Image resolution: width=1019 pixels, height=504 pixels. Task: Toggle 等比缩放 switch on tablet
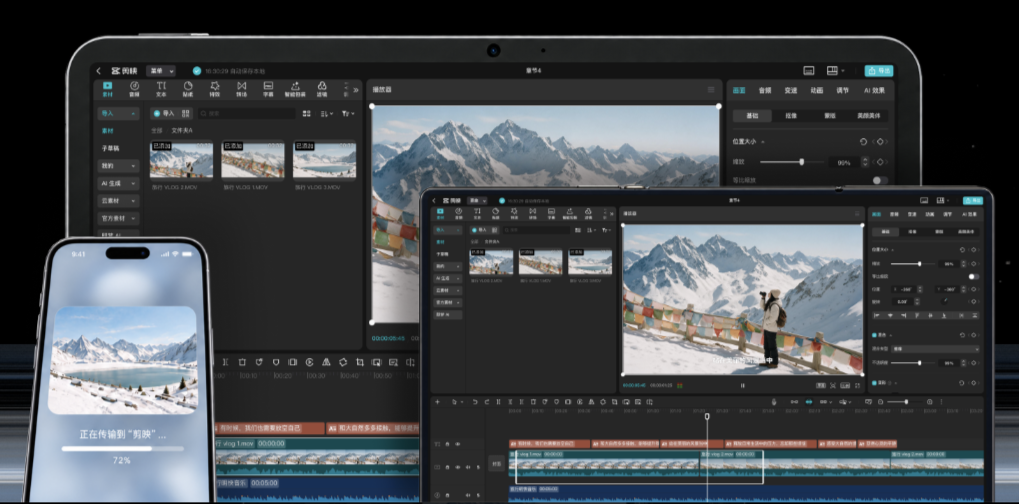[973, 276]
